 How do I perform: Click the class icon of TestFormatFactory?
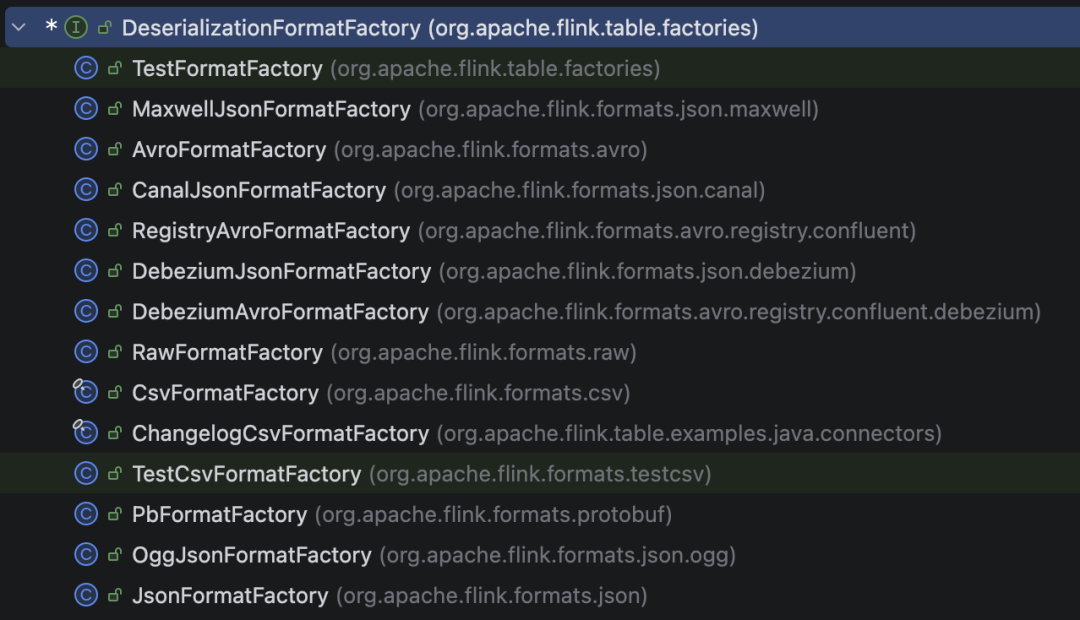[x=85, y=69]
